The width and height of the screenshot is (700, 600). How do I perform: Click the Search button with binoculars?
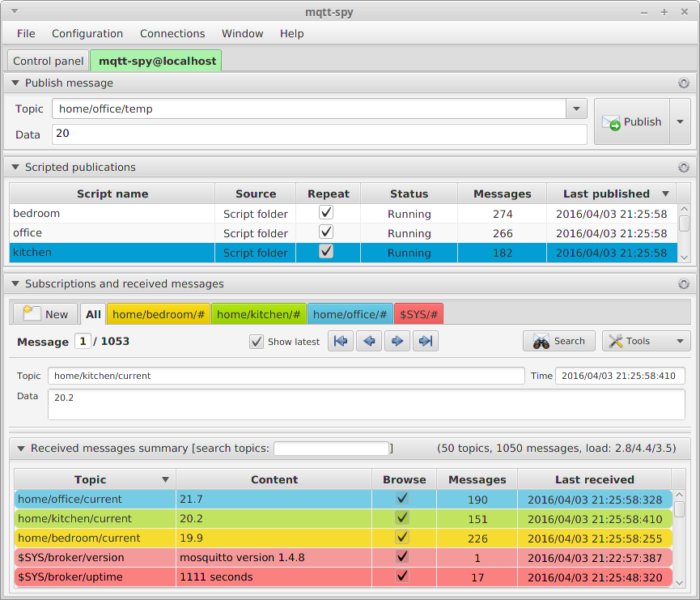559,342
